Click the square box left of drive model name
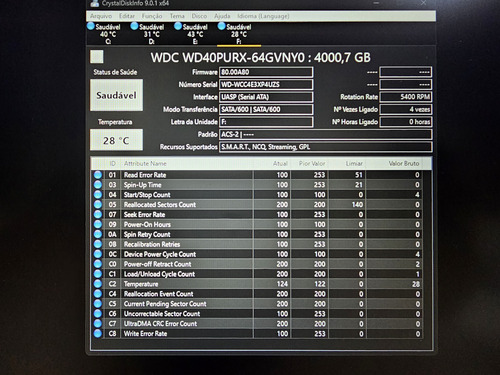The width and height of the screenshot is (500, 375). pos(97,57)
